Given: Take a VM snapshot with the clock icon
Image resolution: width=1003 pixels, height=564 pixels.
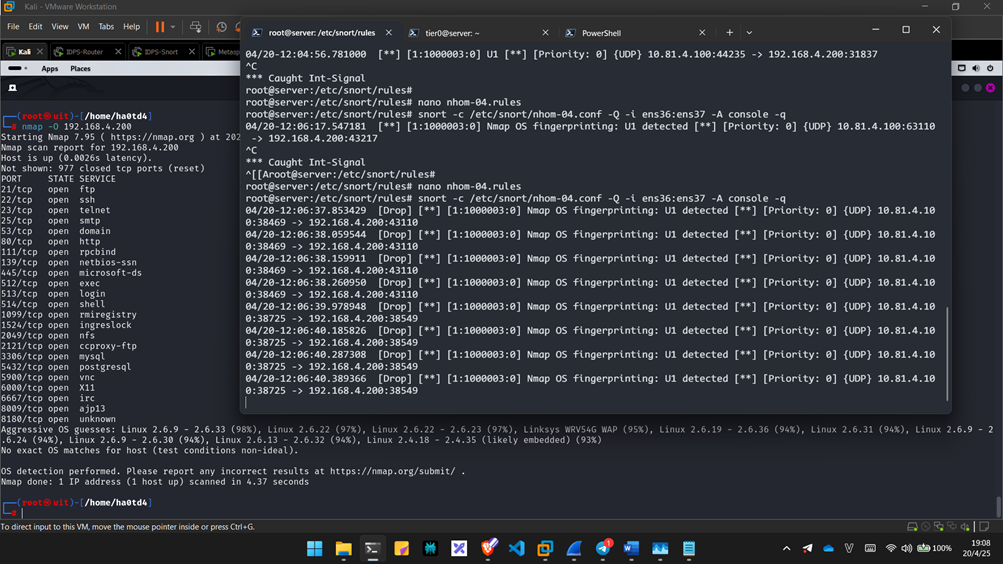Looking at the screenshot, I should coord(221,27).
